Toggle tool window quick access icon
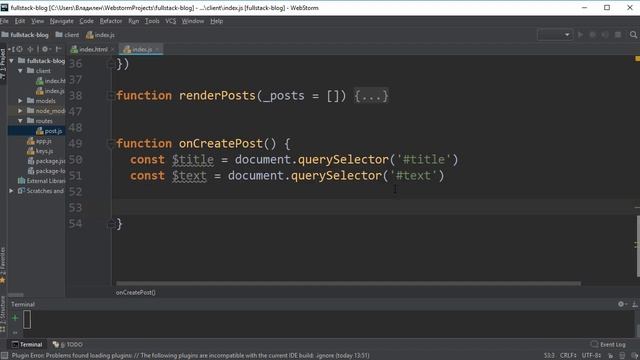Image resolution: width=640 pixels, height=360 pixels. coord(4,356)
